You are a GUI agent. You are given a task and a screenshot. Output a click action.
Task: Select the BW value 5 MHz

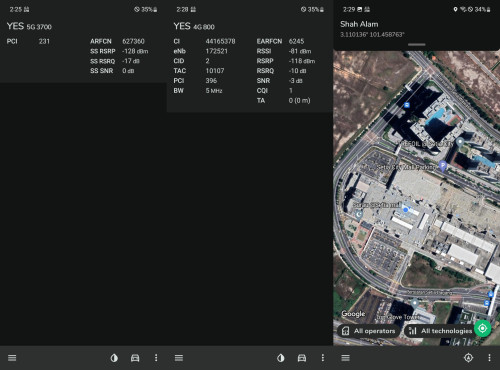click(x=214, y=91)
